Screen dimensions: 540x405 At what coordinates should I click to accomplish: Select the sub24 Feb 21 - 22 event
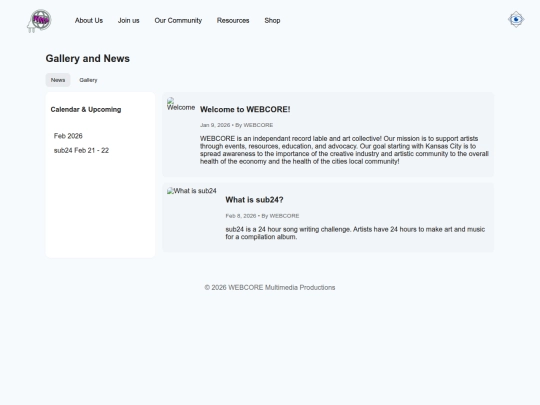coord(81,150)
